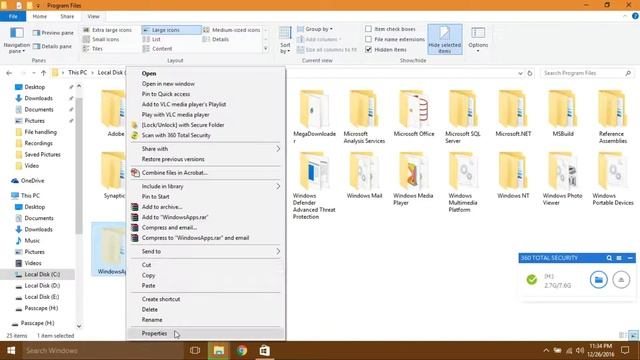Select Local Disk (D:) in navigation pane
Image resolution: width=640 pixels, height=360 pixels.
tap(42, 286)
